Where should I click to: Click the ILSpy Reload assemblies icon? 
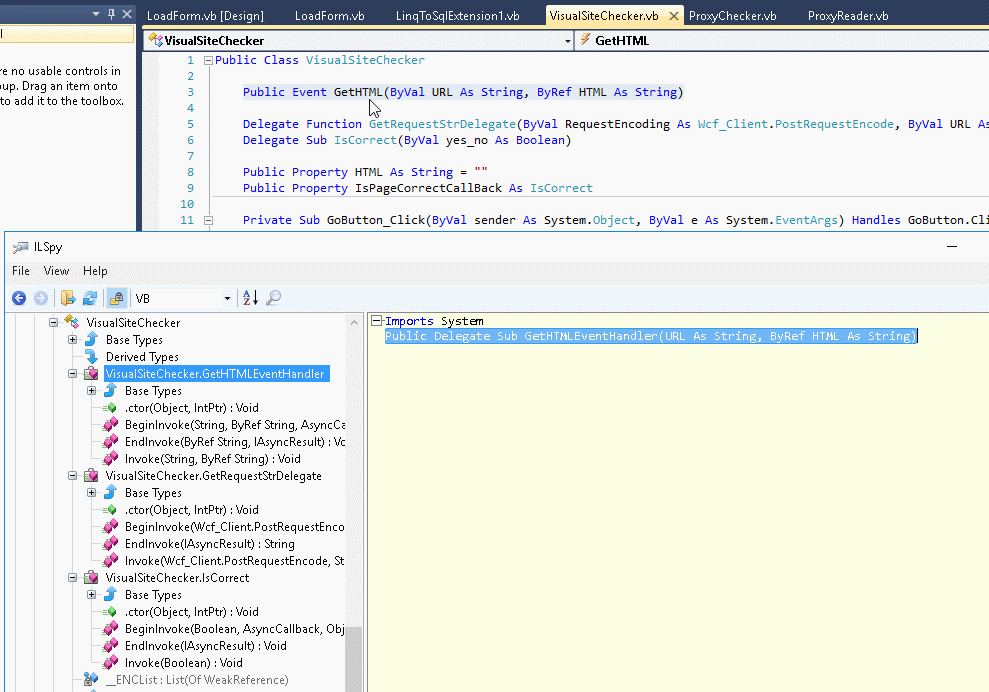(90, 298)
